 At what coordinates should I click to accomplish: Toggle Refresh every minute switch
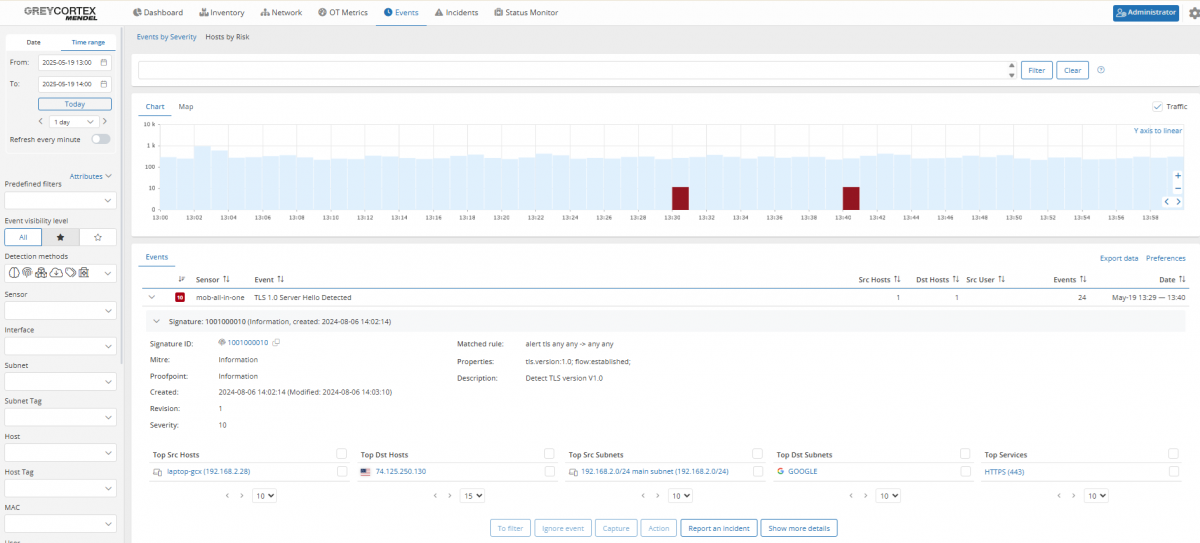(101, 139)
